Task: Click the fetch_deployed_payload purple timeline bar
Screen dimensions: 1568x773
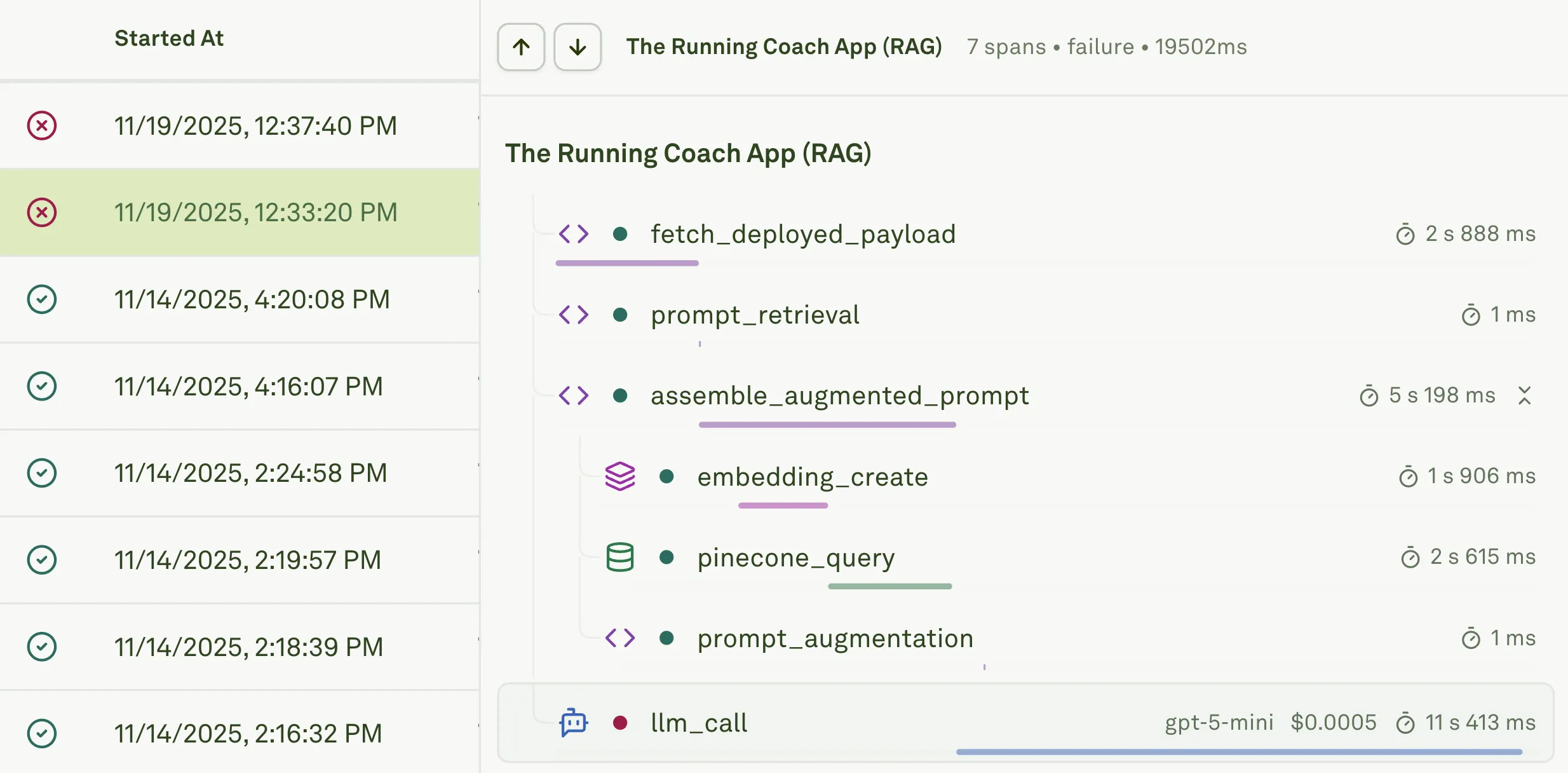Action: [x=626, y=263]
